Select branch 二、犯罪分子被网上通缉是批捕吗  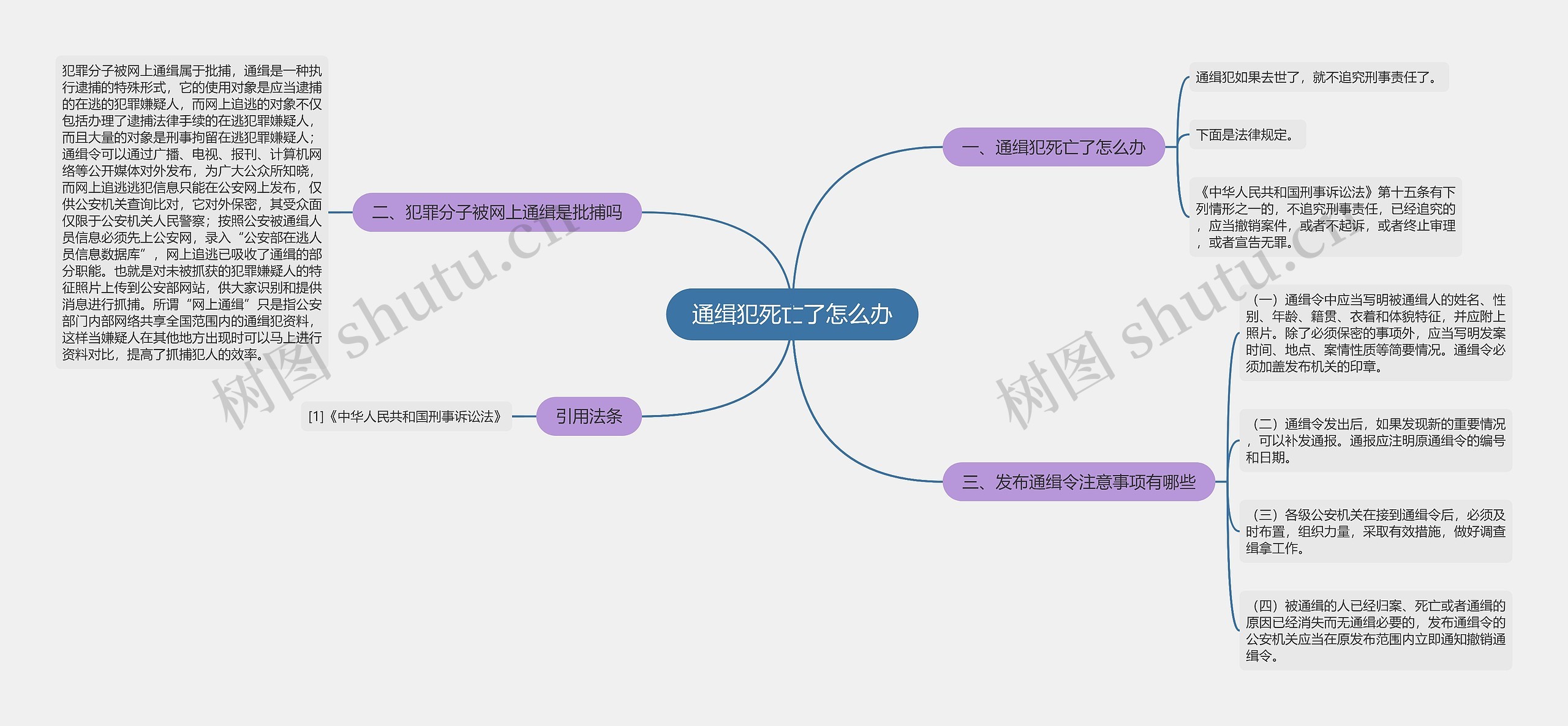point(497,212)
